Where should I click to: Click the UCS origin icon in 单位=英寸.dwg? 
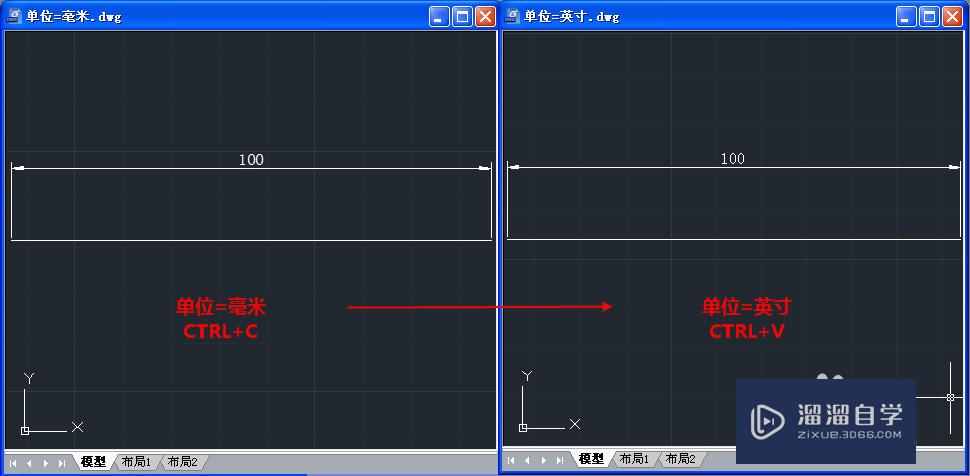tap(523, 428)
